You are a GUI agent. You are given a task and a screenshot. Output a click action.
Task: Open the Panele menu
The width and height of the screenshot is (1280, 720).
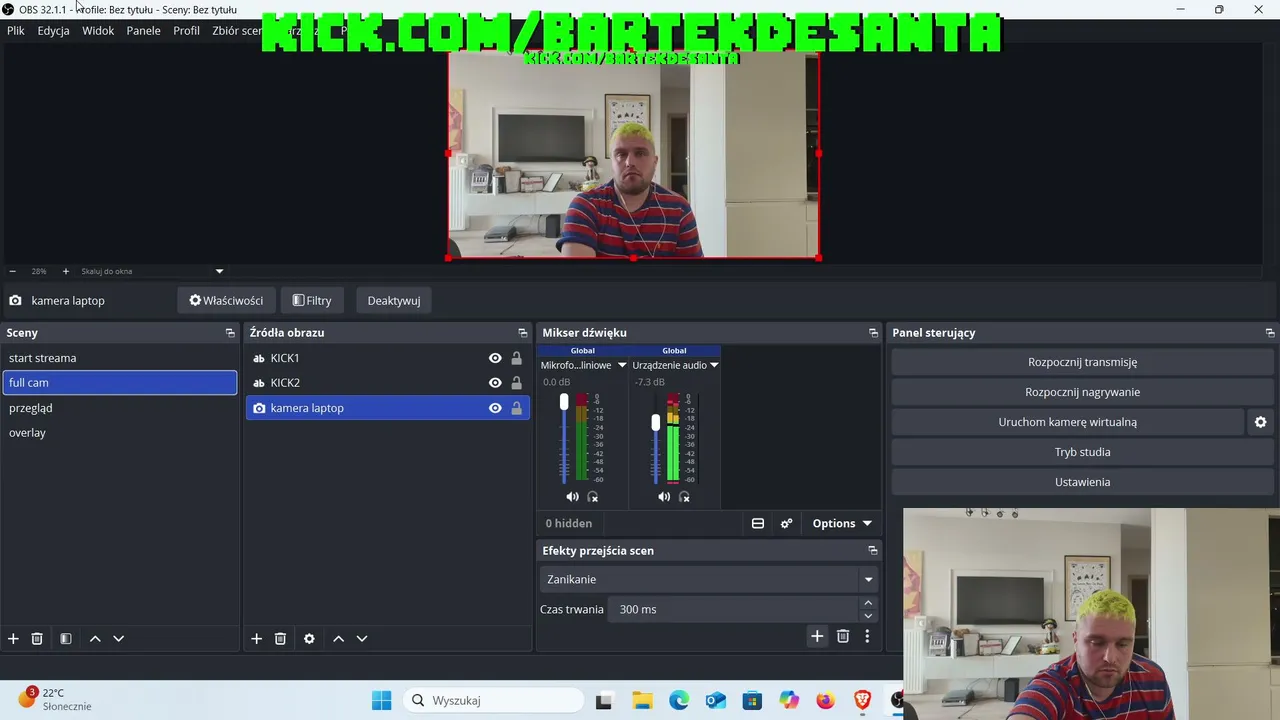[x=144, y=31]
